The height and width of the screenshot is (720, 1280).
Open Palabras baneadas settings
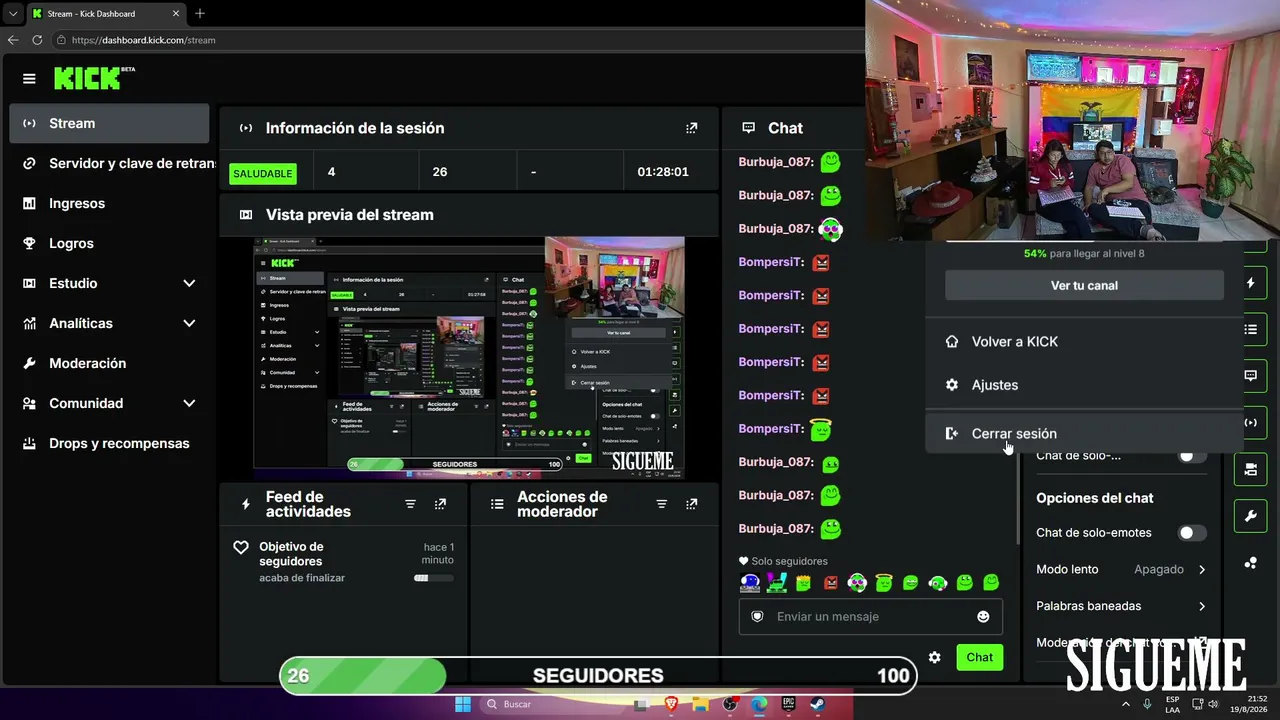click(x=1122, y=606)
